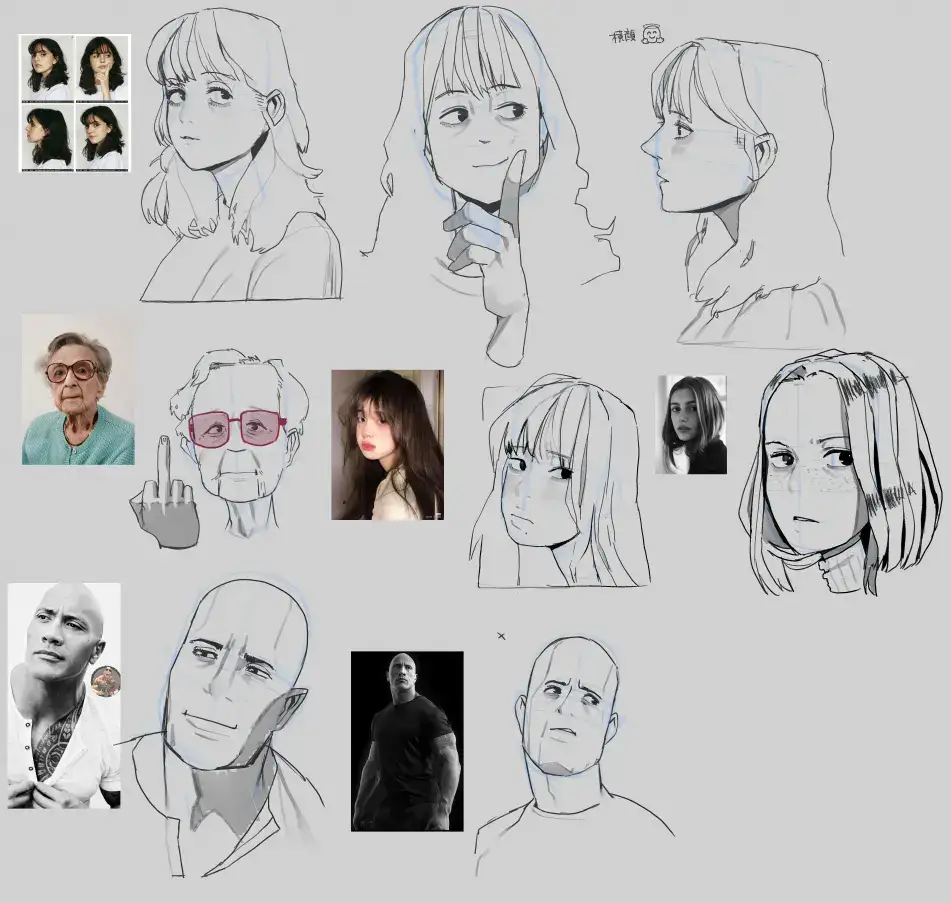Click the red glasses on elderly sketch
Screen dimensions: 951x903
(238, 428)
